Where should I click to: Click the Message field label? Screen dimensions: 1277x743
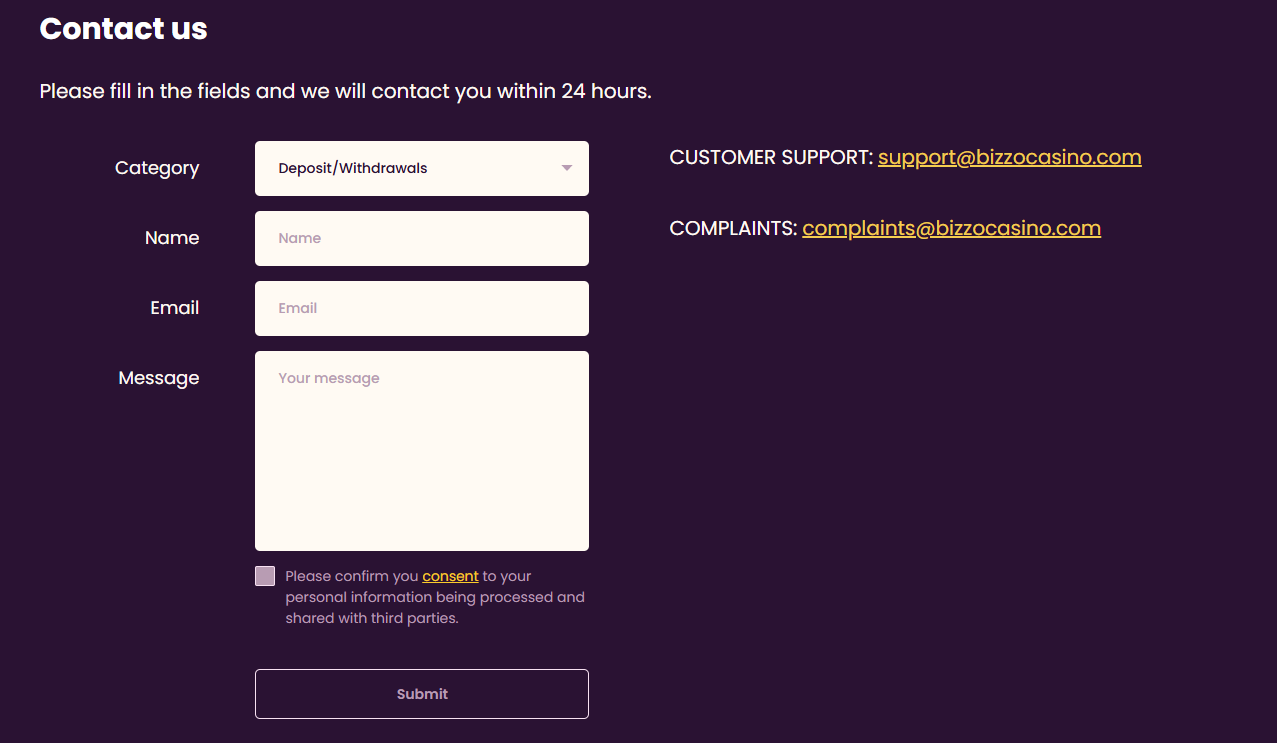coord(159,378)
